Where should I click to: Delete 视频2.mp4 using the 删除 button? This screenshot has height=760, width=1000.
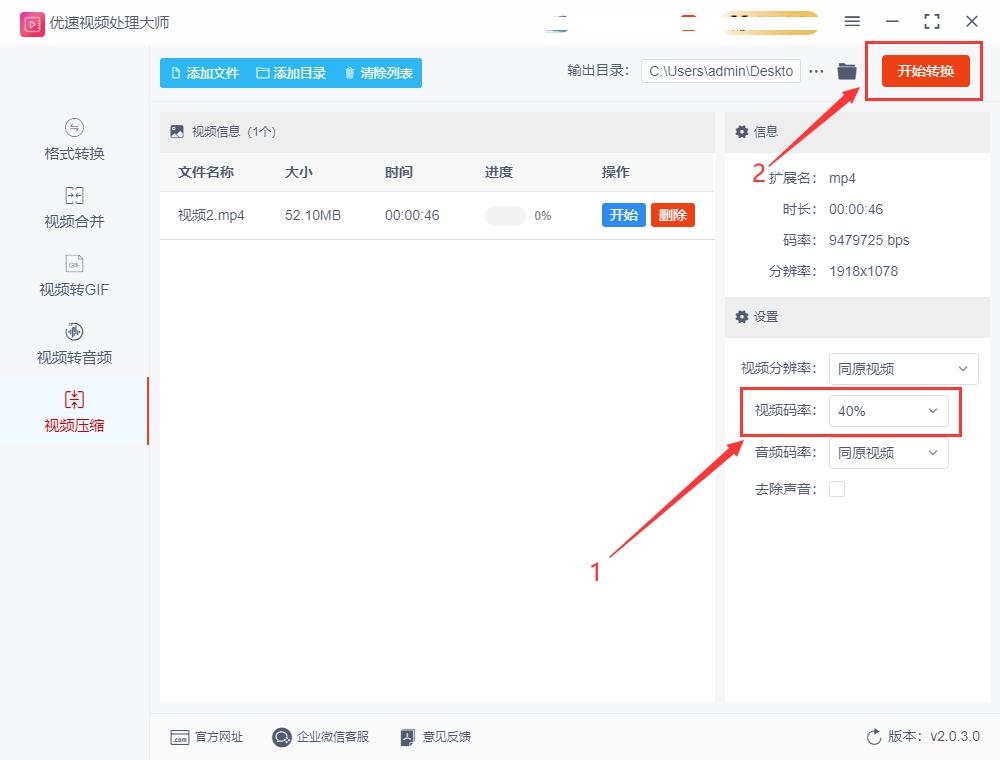672,214
